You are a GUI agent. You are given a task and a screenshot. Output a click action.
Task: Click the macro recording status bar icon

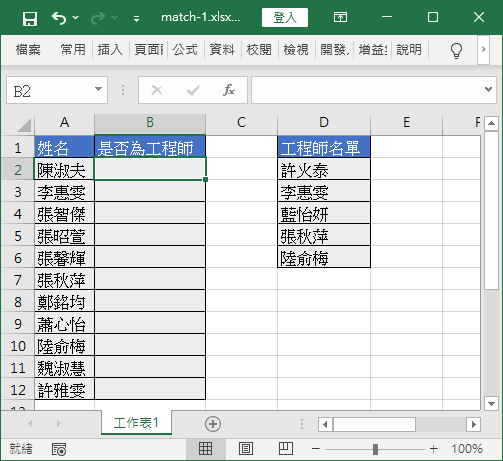(59, 449)
